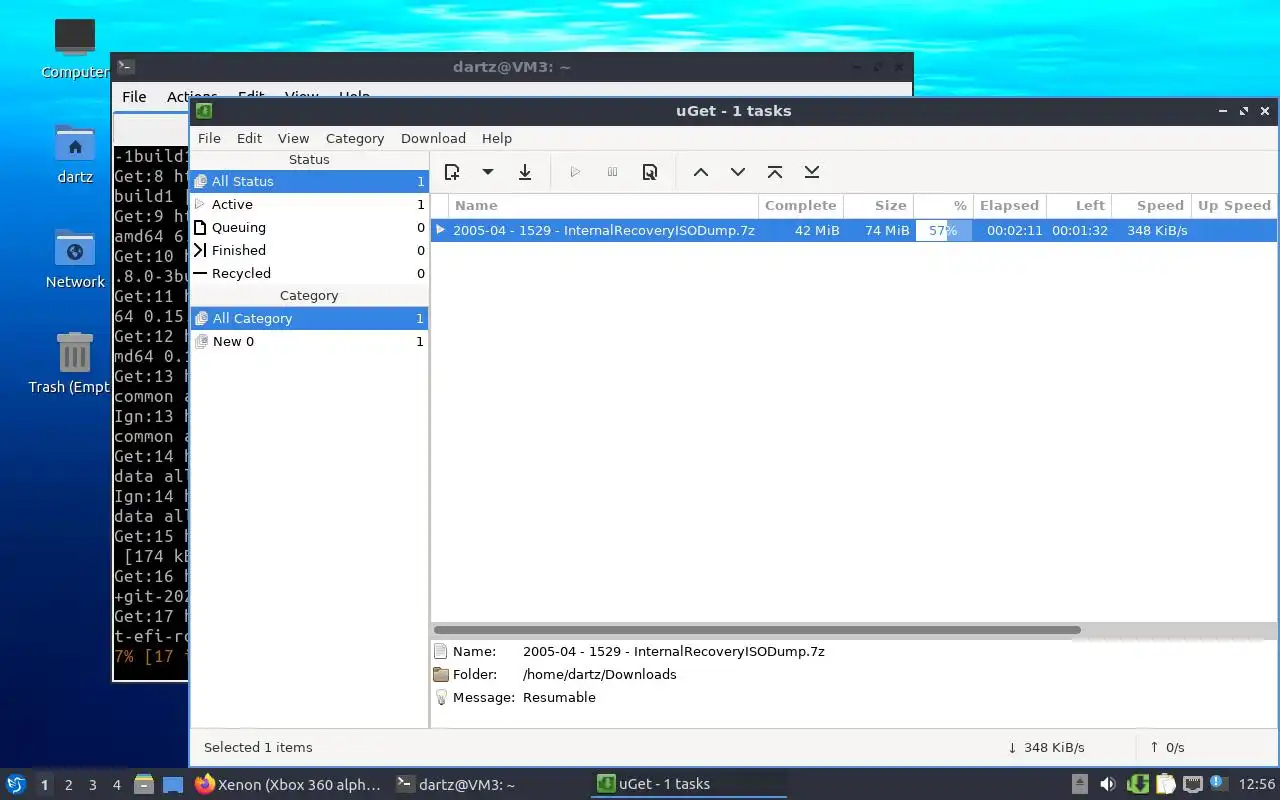Click the uGet window icon in title bar
Image resolution: width=1280 pixels, height=800 pixels.
[204, 111]
